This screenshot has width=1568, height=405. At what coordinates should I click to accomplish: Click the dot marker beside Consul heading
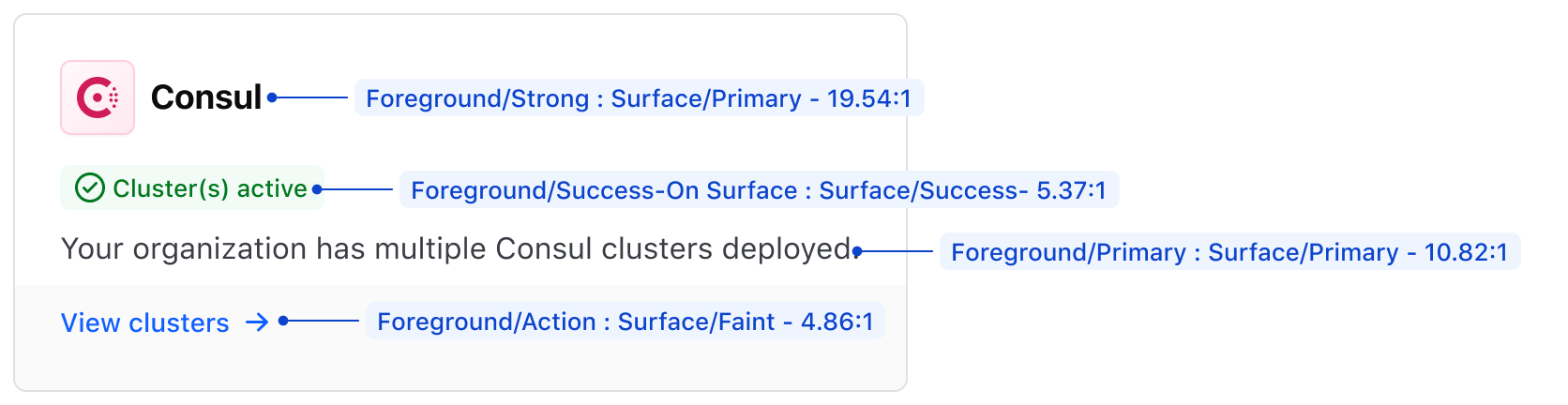(272, 97)
